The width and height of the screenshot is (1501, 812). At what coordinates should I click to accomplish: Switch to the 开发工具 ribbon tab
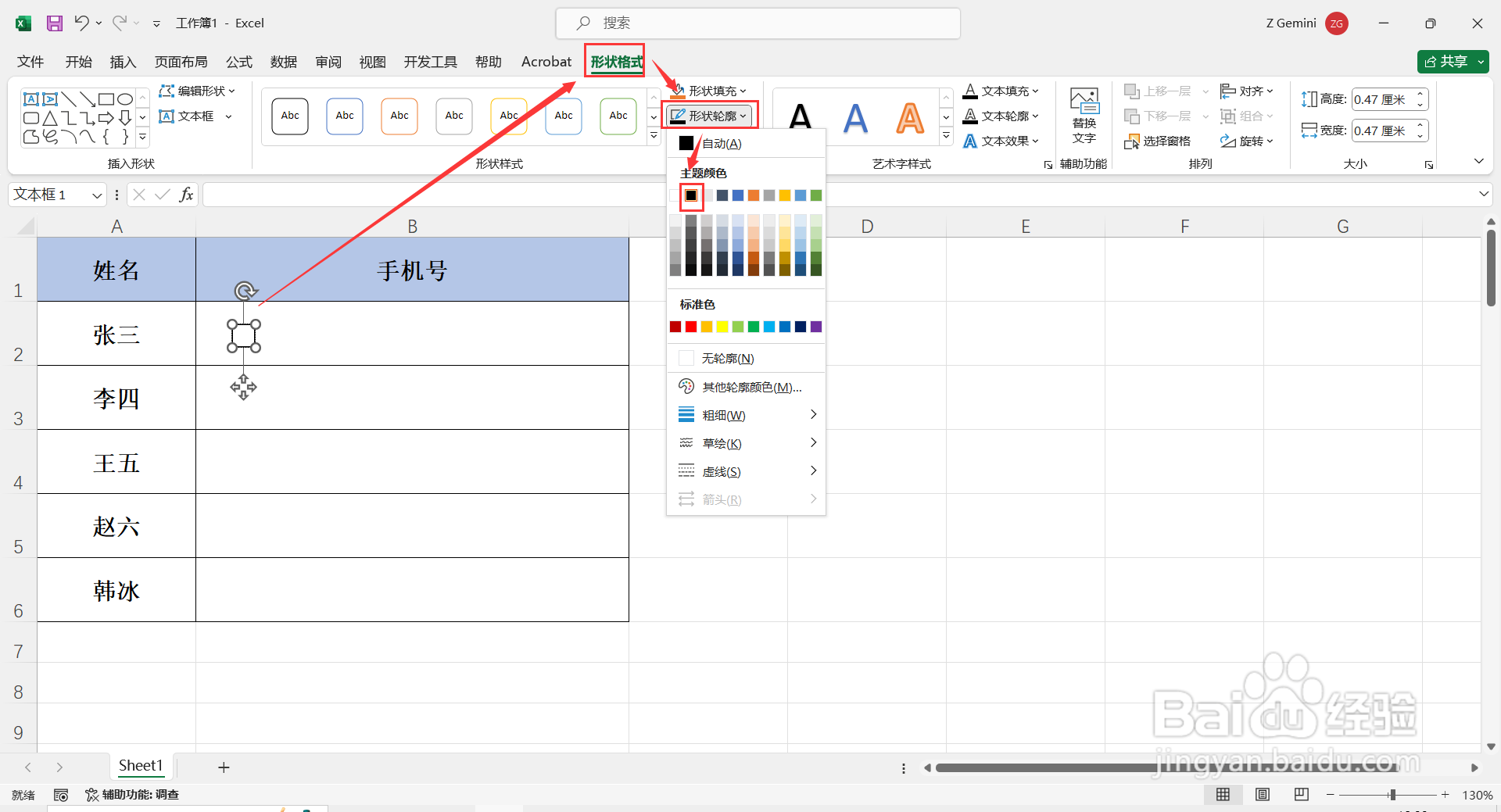coord(429,62)
